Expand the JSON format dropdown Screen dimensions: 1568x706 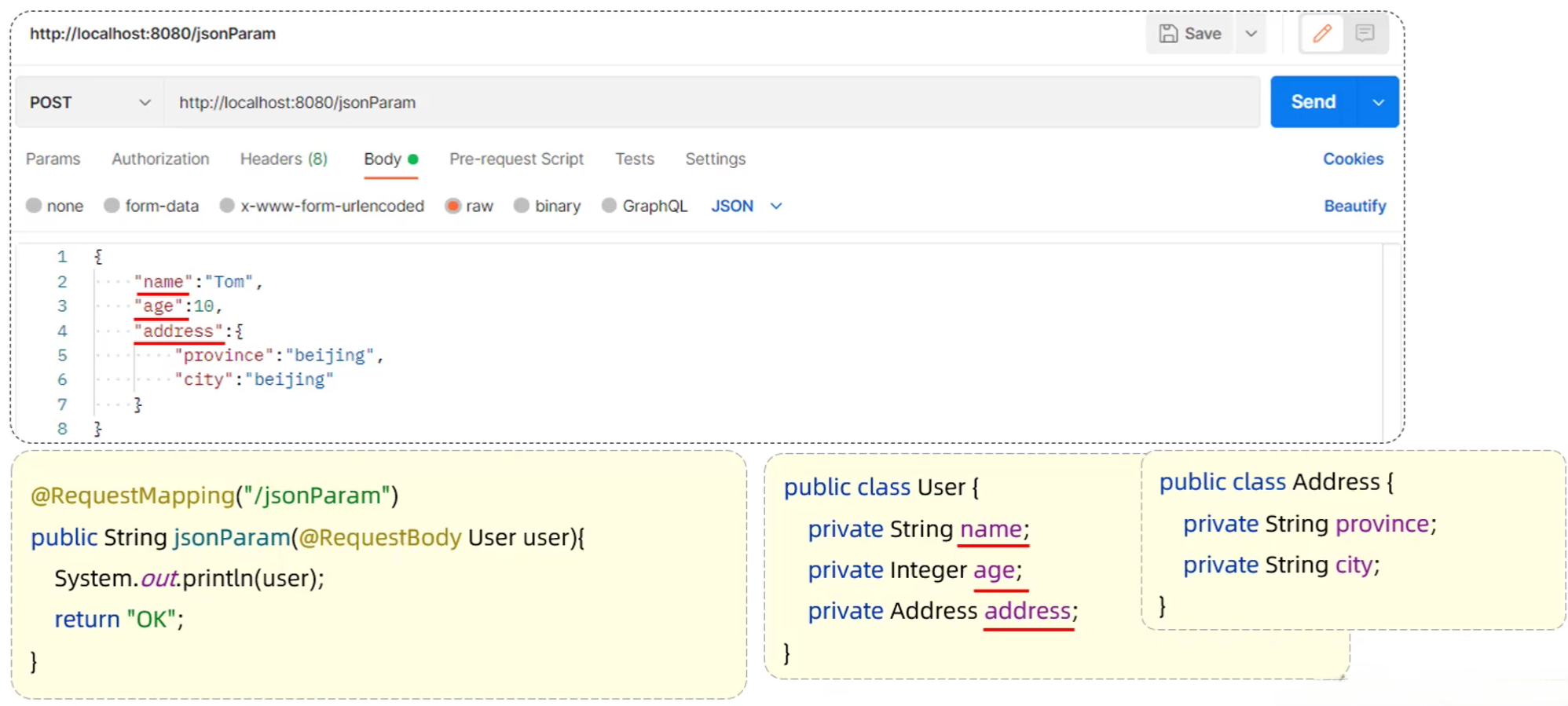pyautogui.click(x=775, y=206)
